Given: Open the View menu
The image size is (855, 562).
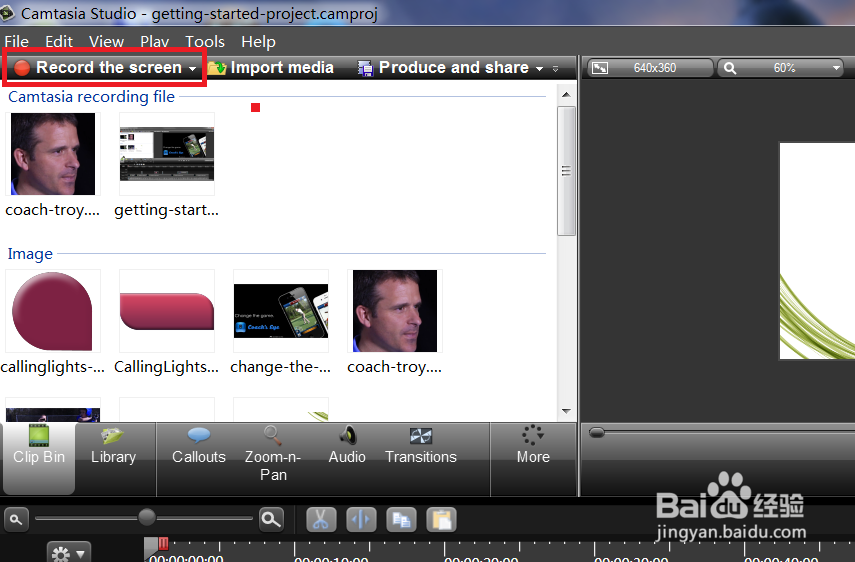Looking at the screenshot, I should pos(106,41).
